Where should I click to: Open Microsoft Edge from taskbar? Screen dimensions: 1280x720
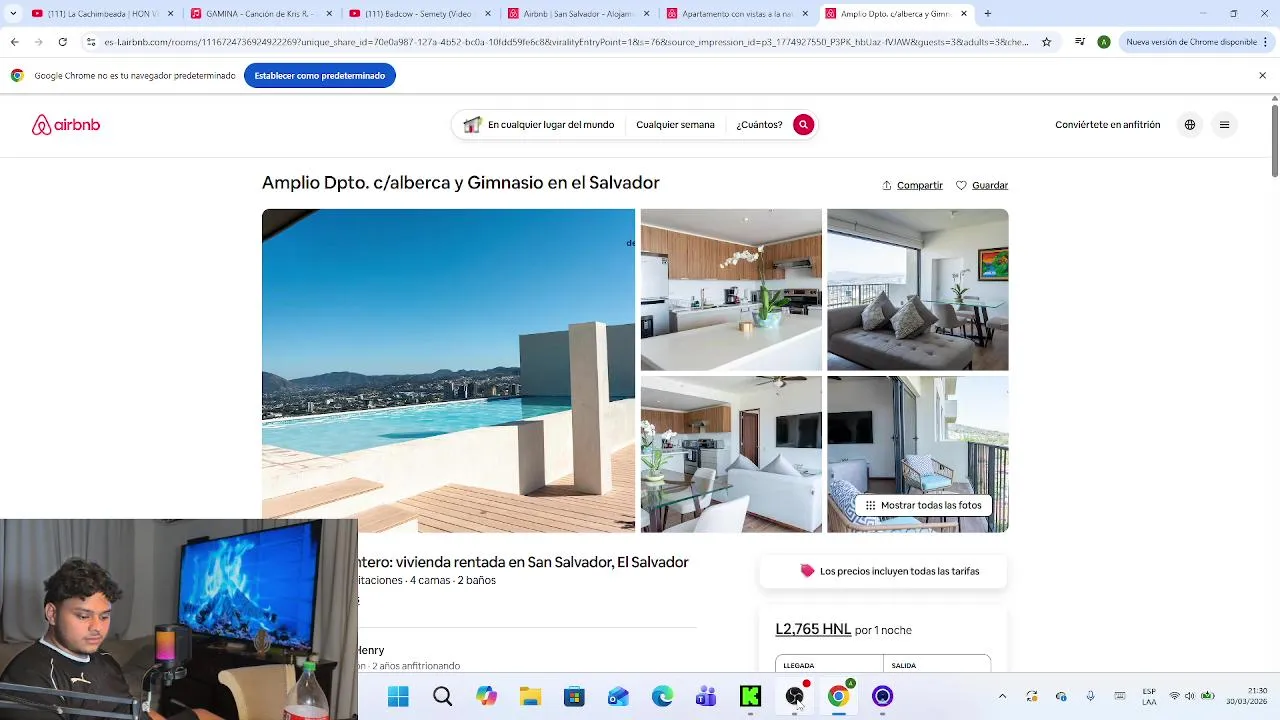coord(662,696)
